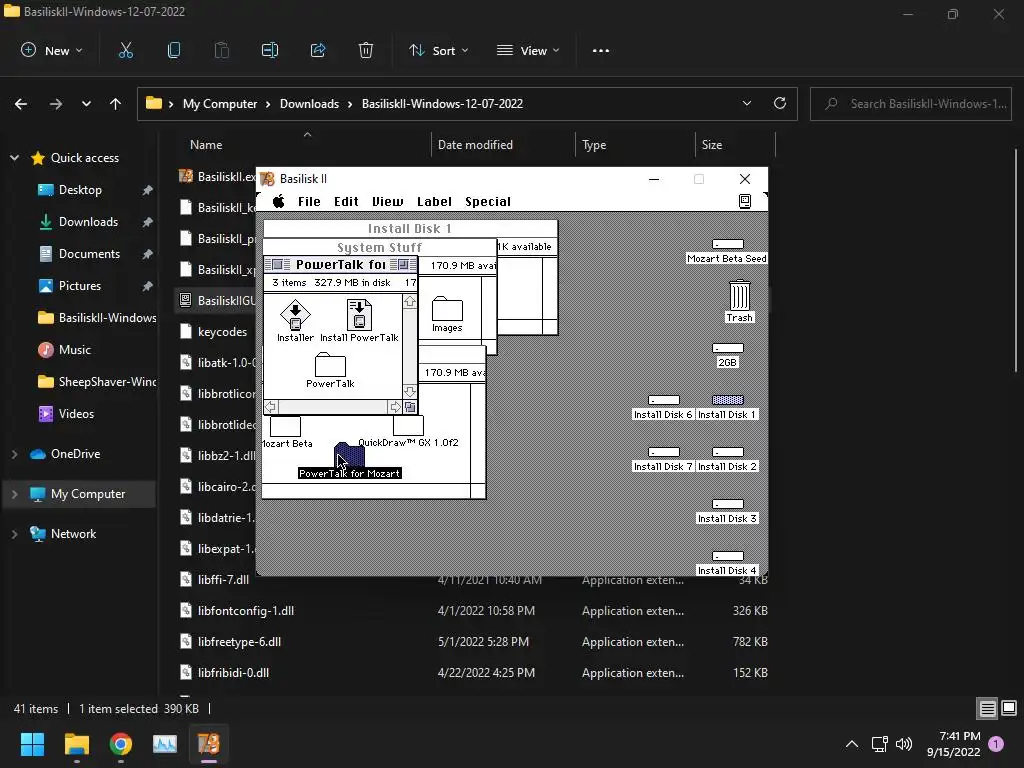Open Chrome from the taskbar
This screenshot has height=768, width=1024.
[x=121, y=744]
